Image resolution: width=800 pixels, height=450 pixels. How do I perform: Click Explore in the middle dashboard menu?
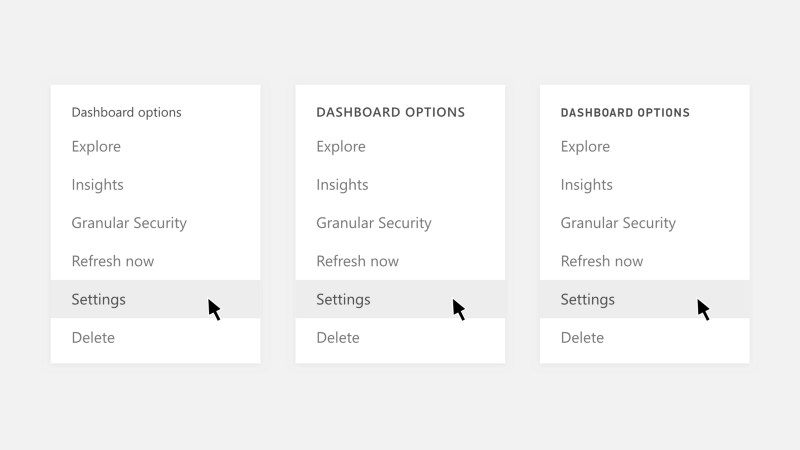coord(341,147)
